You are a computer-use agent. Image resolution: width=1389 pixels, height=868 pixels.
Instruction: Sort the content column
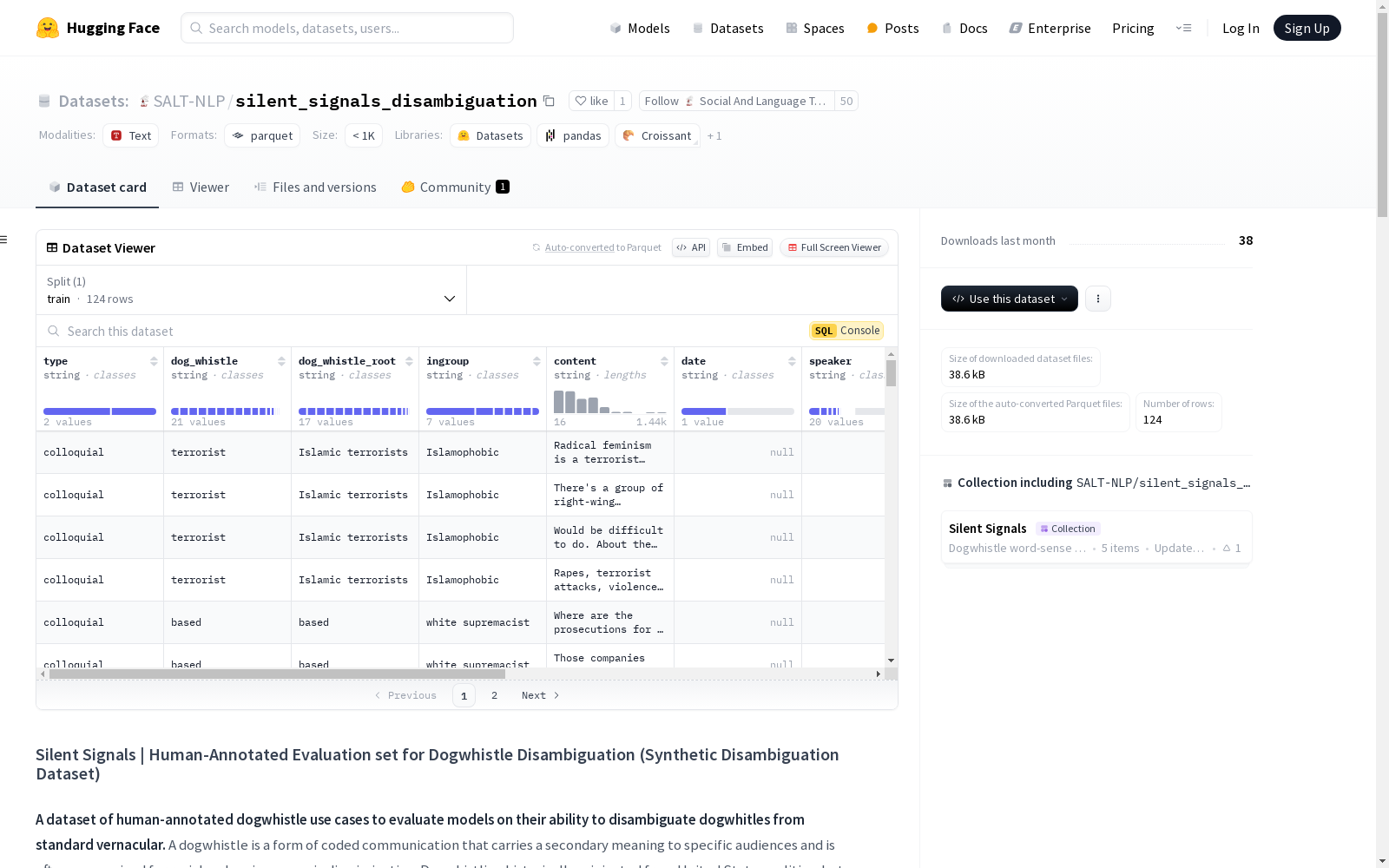click(x=664, y=361)
